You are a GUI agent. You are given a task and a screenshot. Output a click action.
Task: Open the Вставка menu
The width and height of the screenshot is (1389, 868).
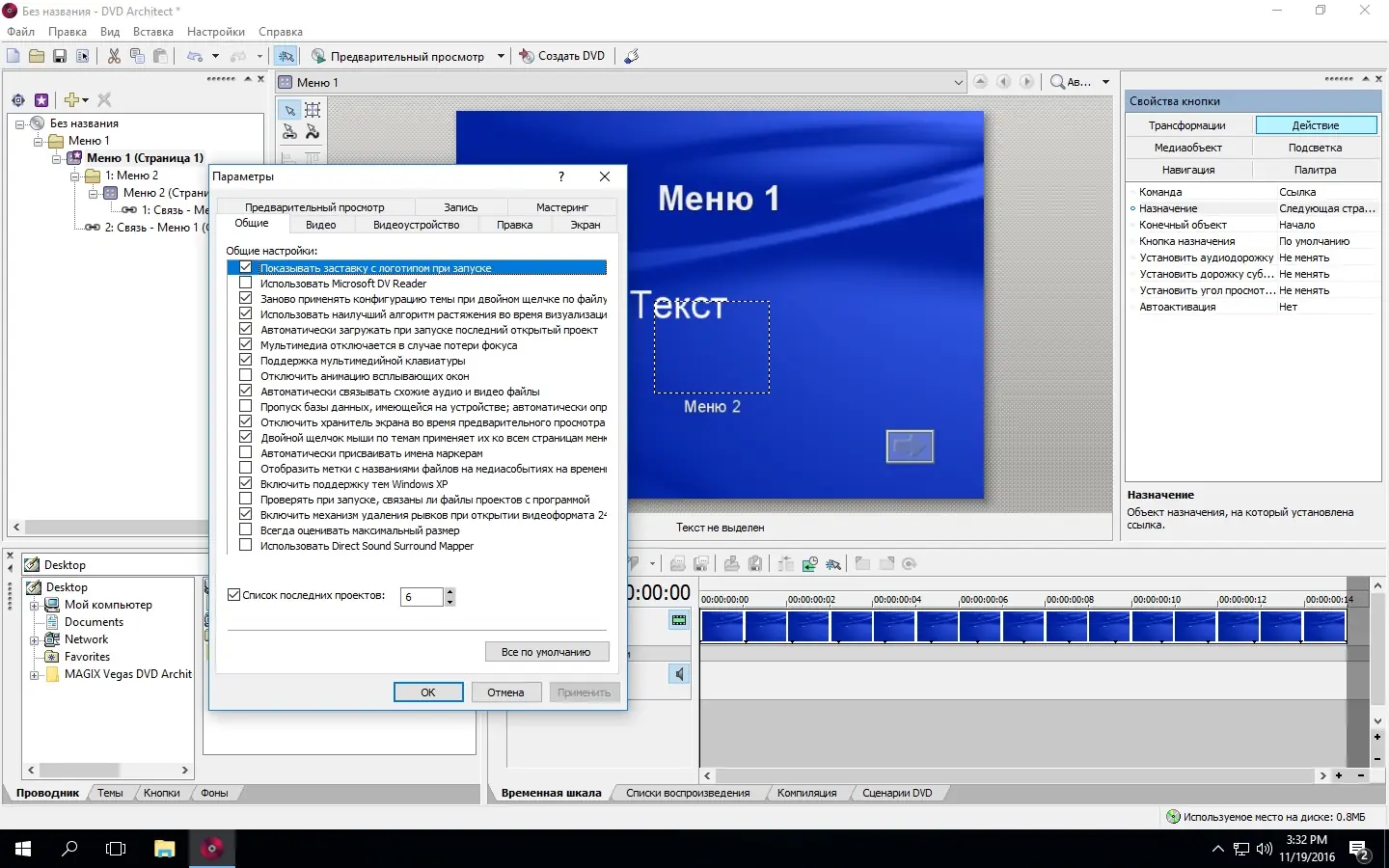click(x=153, y=32)
